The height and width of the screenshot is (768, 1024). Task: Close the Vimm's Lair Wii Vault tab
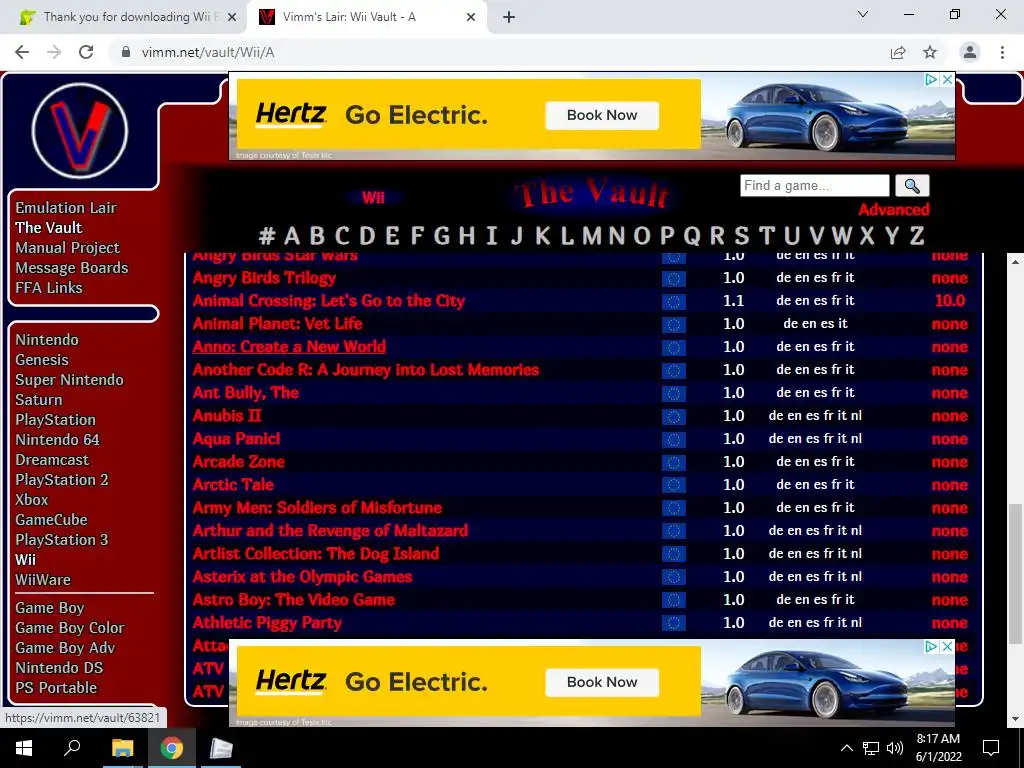coord(471,17)
